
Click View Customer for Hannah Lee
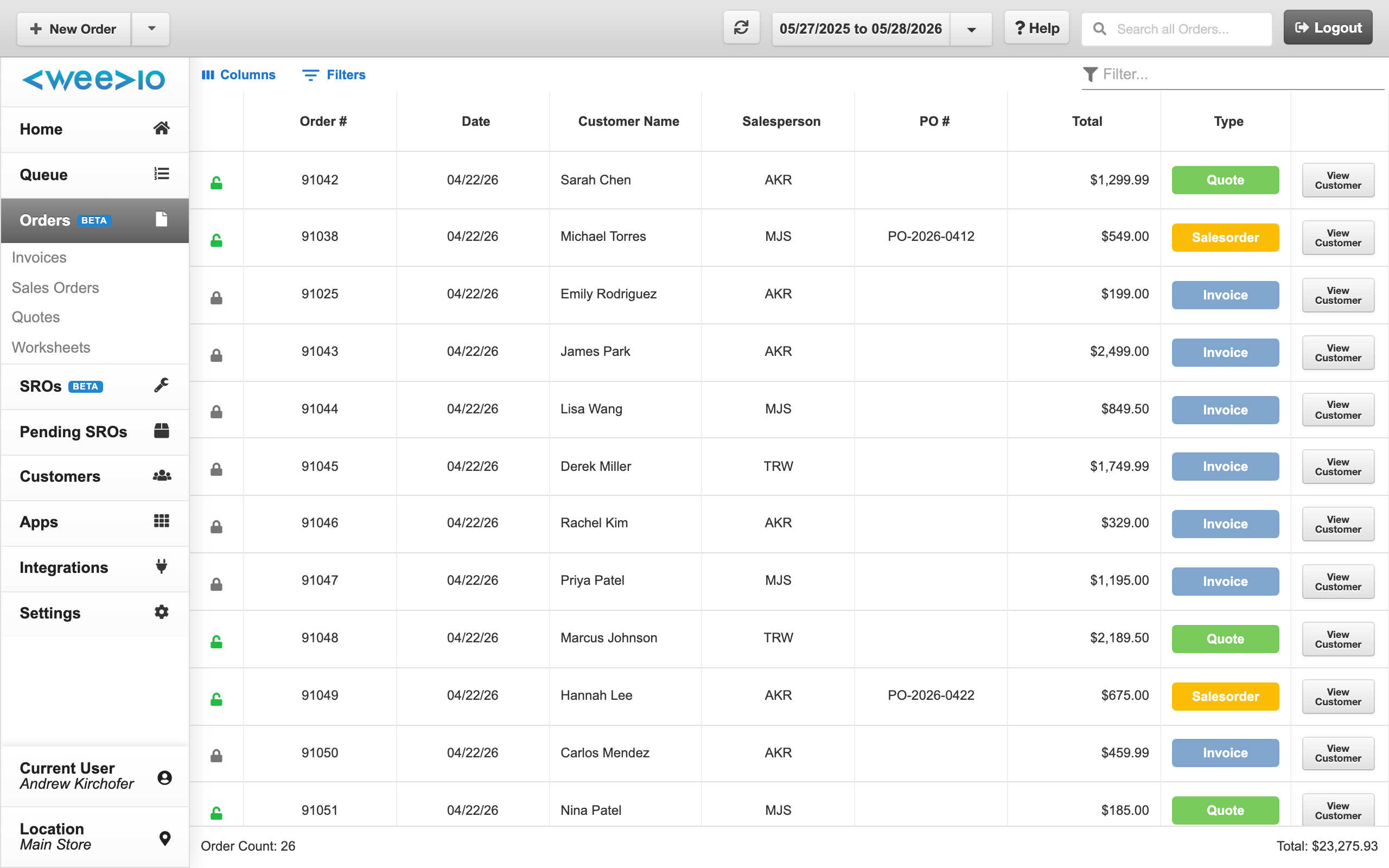click(x=1337, y=697)
